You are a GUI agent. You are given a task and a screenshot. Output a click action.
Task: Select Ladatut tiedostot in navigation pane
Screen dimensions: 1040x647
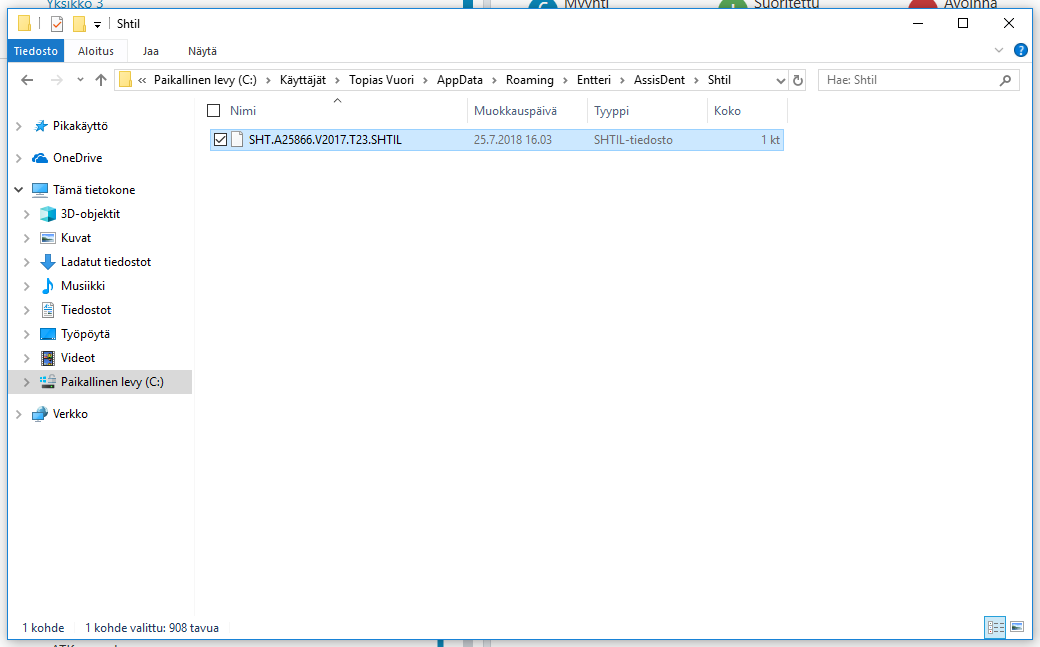pyautogui.click(x=106, y=262)
